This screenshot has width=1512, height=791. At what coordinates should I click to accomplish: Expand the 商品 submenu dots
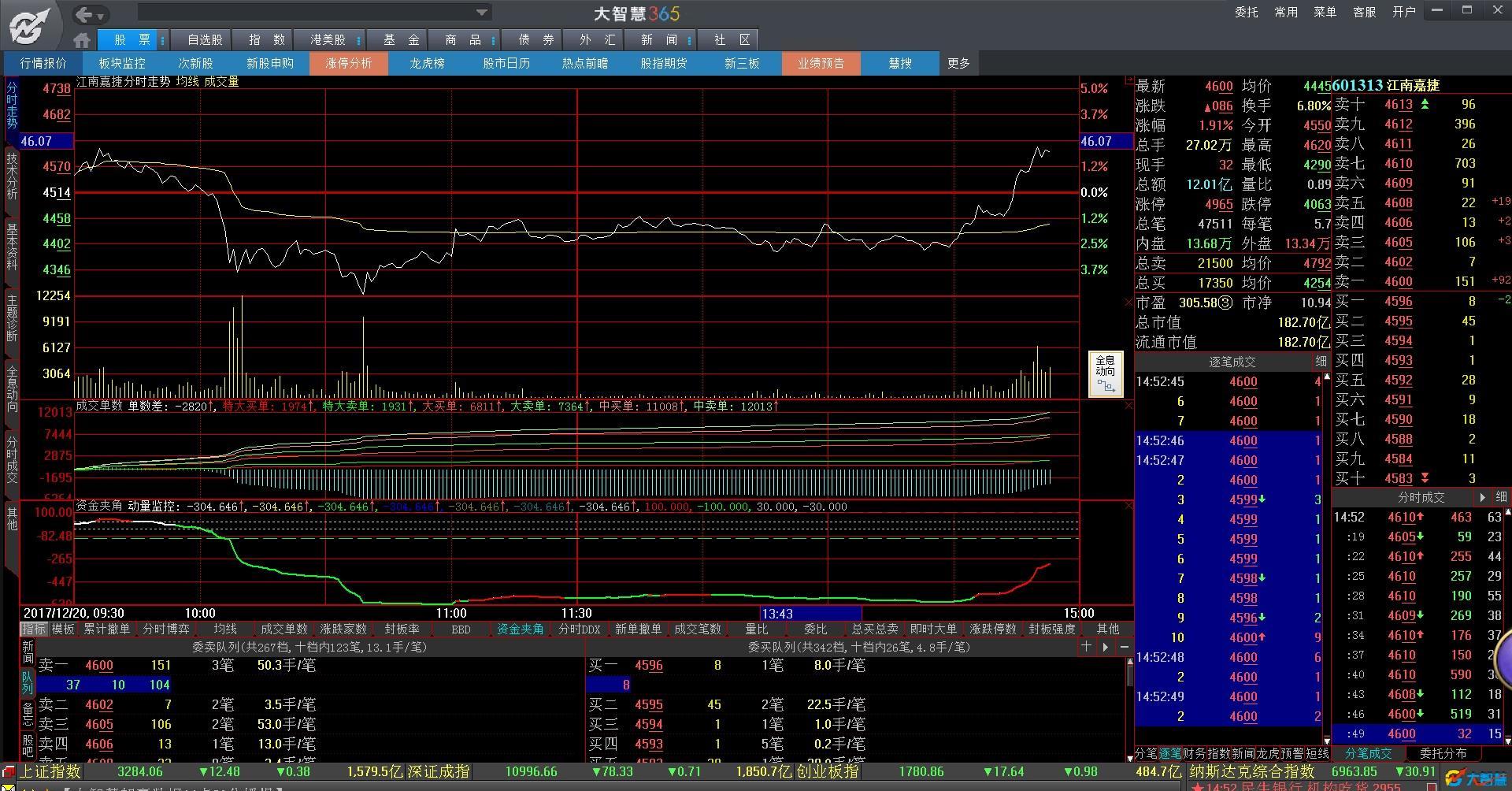[x=494, y=40]
